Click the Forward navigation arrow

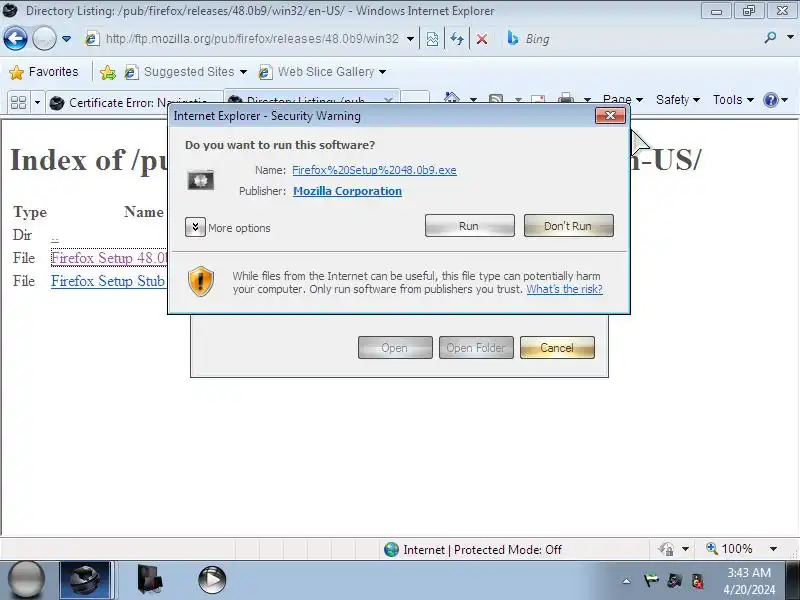point(44,39)
